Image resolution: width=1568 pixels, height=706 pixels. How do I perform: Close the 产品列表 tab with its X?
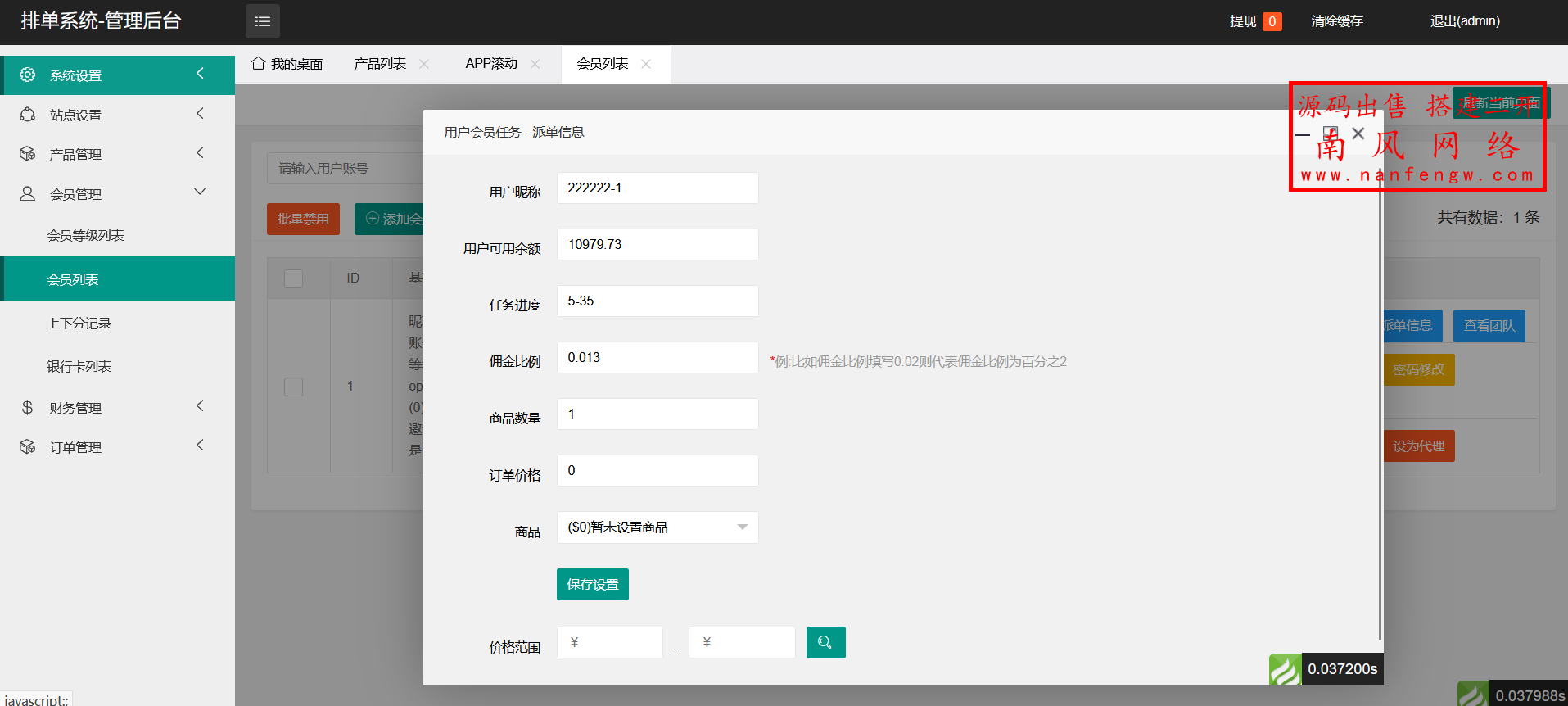[424, 64]
